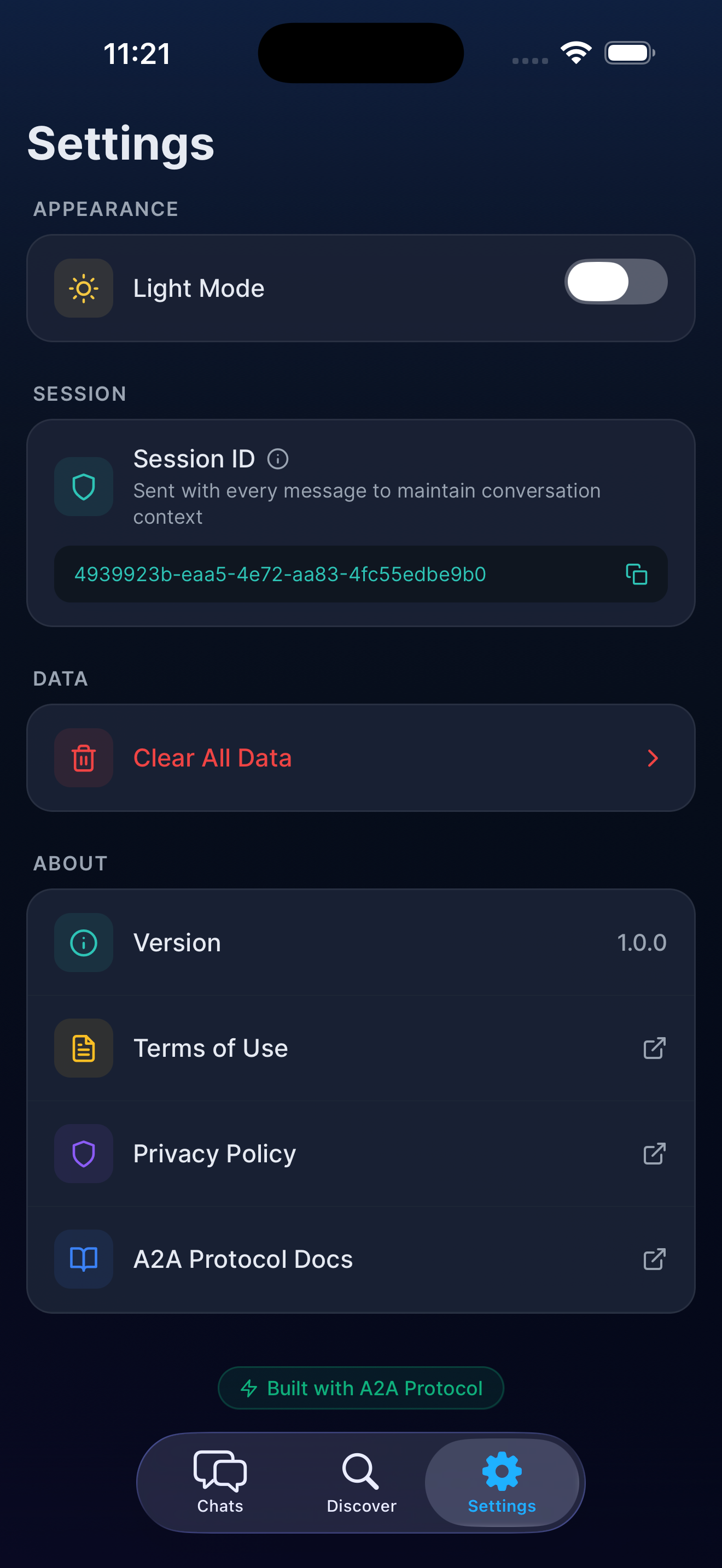
Task: Click the trash icon for Clear All Data
Action: coord(83,757)
